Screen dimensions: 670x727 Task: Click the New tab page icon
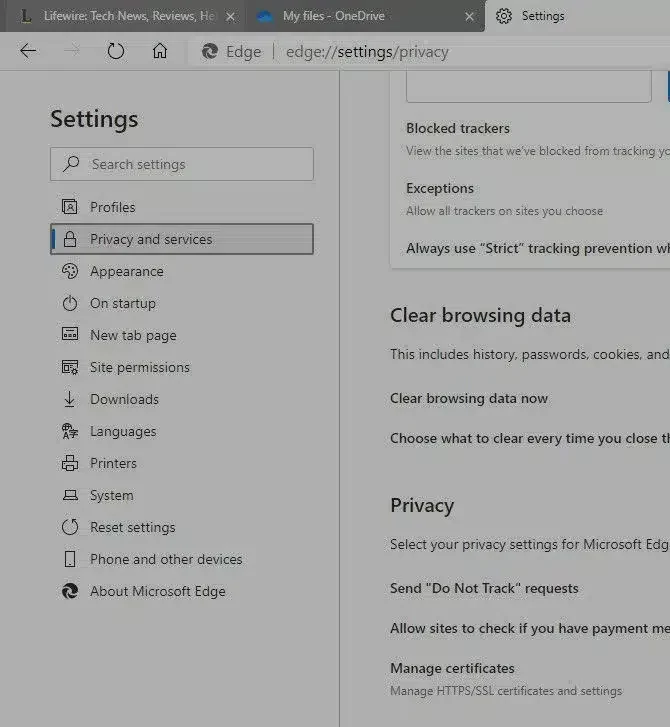pyautogui.click(x=70, y=334)
